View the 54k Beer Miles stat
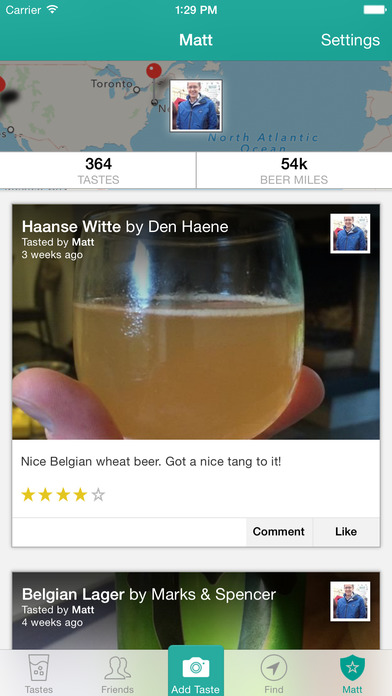This screenshot has width=392, height=696. pos(294,170)
